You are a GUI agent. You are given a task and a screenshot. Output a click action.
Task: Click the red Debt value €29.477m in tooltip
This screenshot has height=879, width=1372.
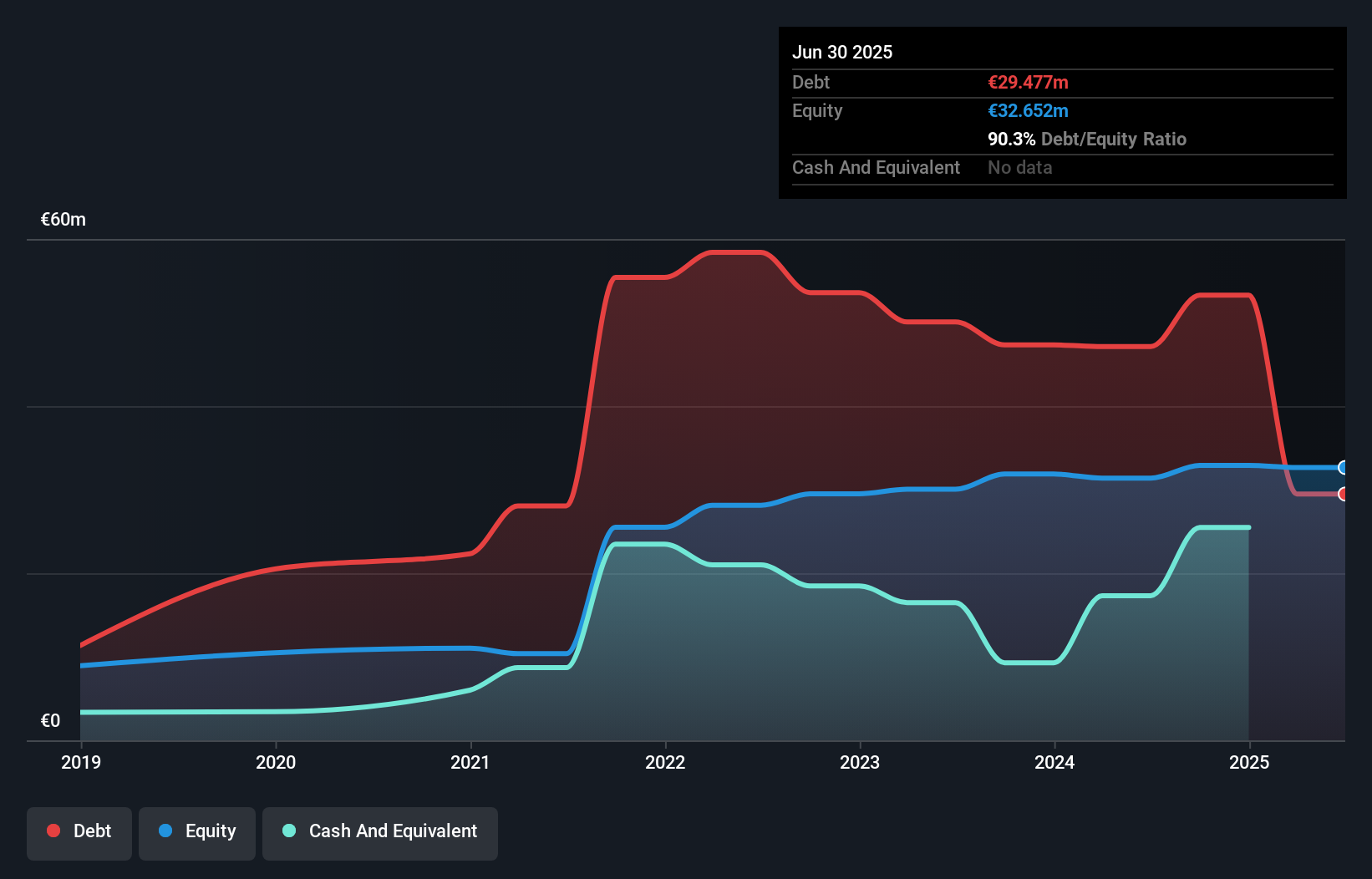[x=1028, y=82]
